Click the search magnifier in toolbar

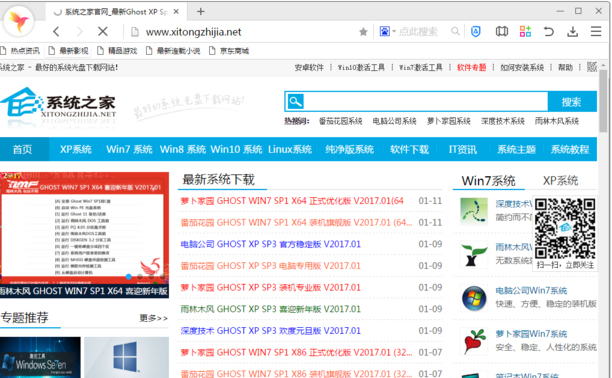pos(455,31)
